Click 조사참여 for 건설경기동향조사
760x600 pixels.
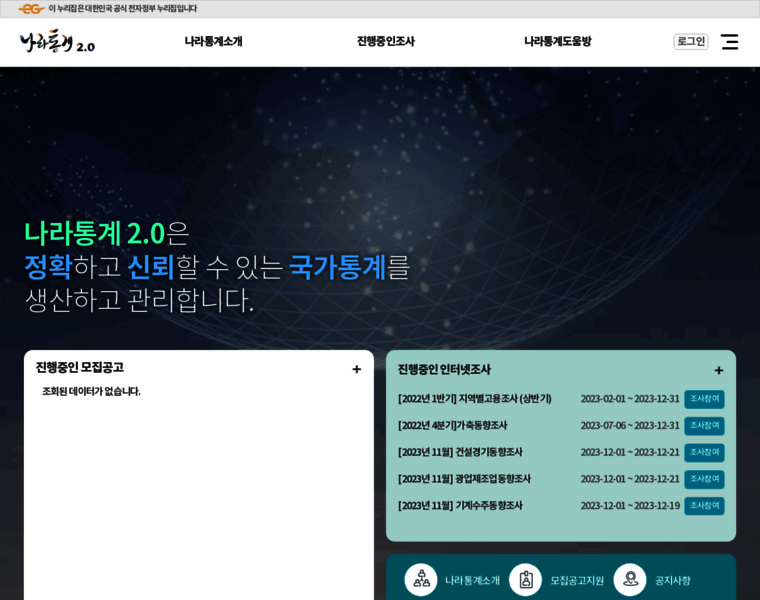pyautogui.click(x=704, y=452)
